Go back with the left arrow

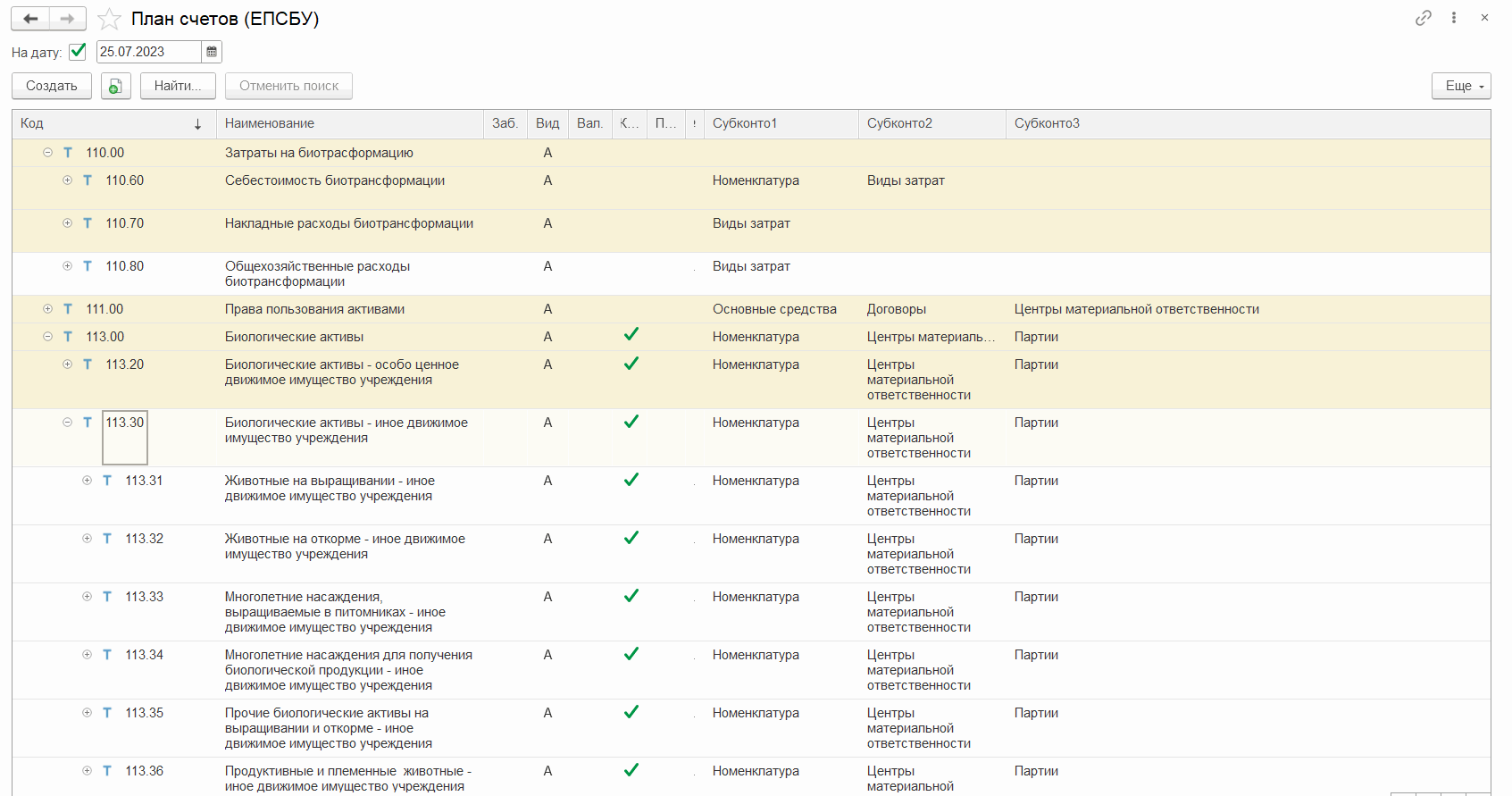pos(30,19)
